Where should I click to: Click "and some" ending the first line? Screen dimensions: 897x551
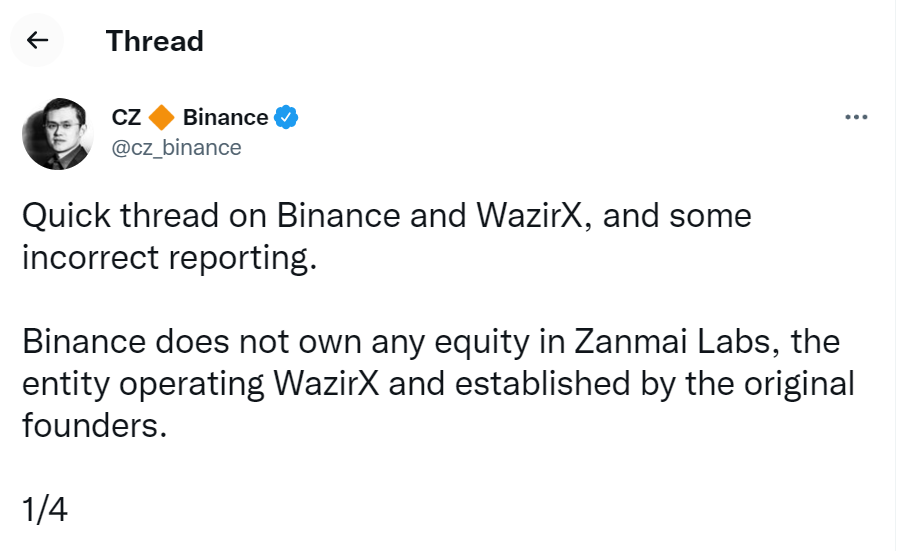pyautogui.click(x=677, y=216)
